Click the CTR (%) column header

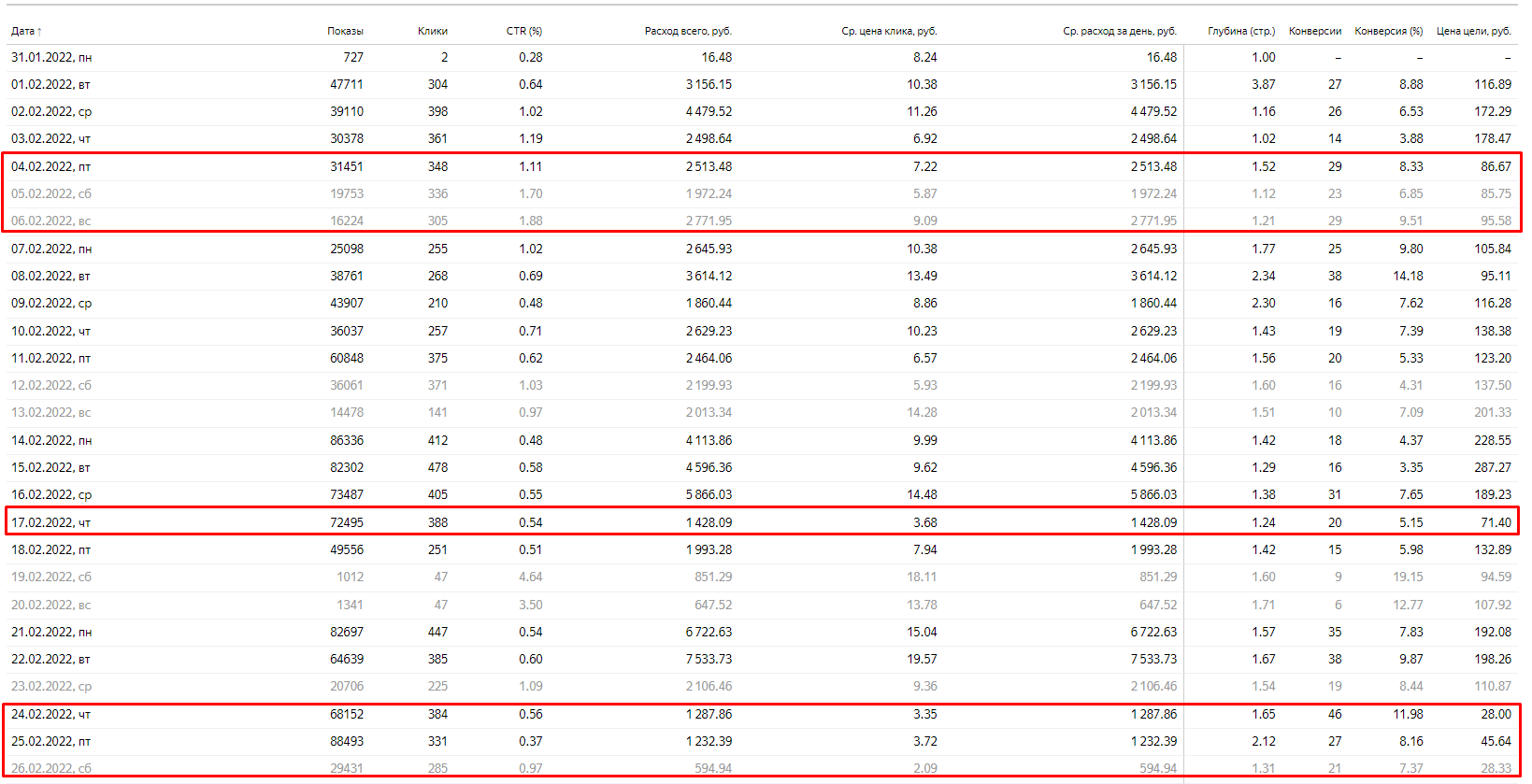point(523,32)
